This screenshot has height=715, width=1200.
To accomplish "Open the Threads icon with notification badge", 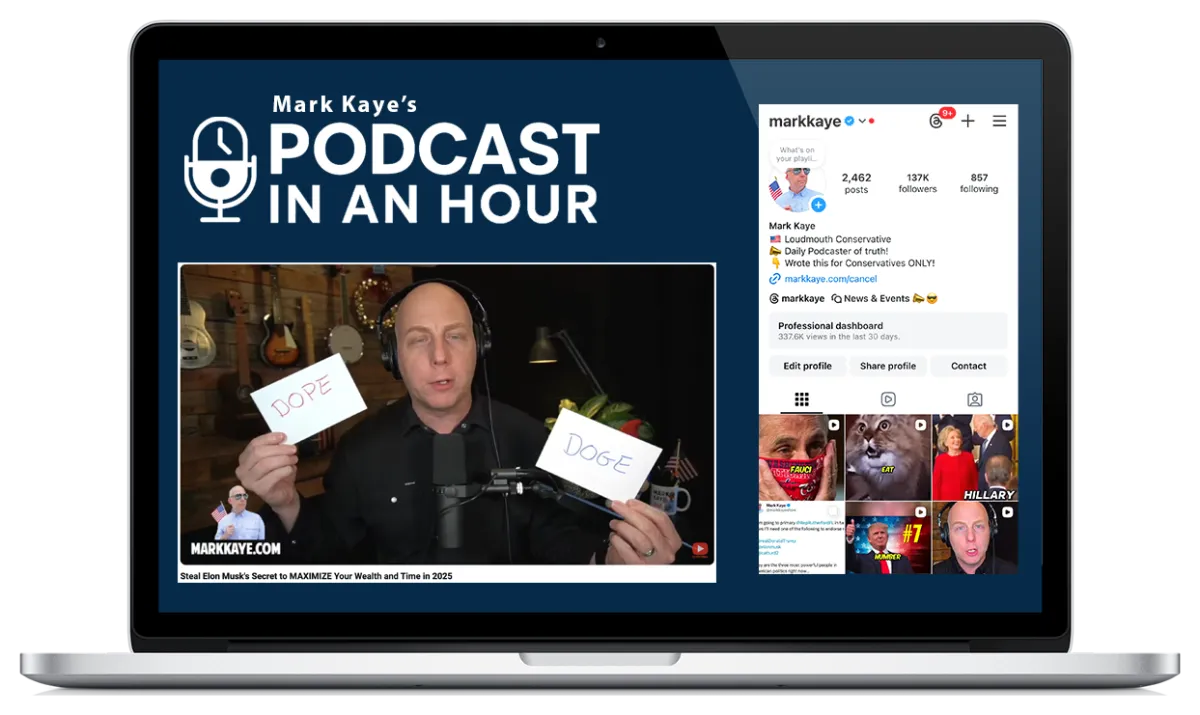I will point(938,120).
